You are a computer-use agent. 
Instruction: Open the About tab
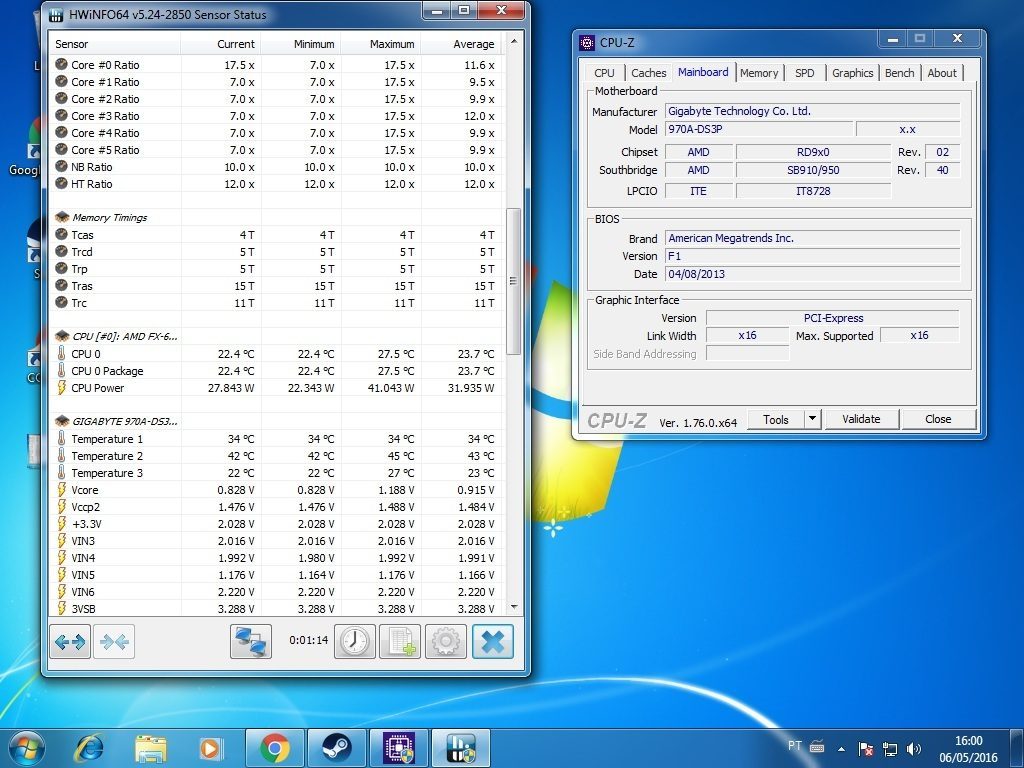(942, 73)
